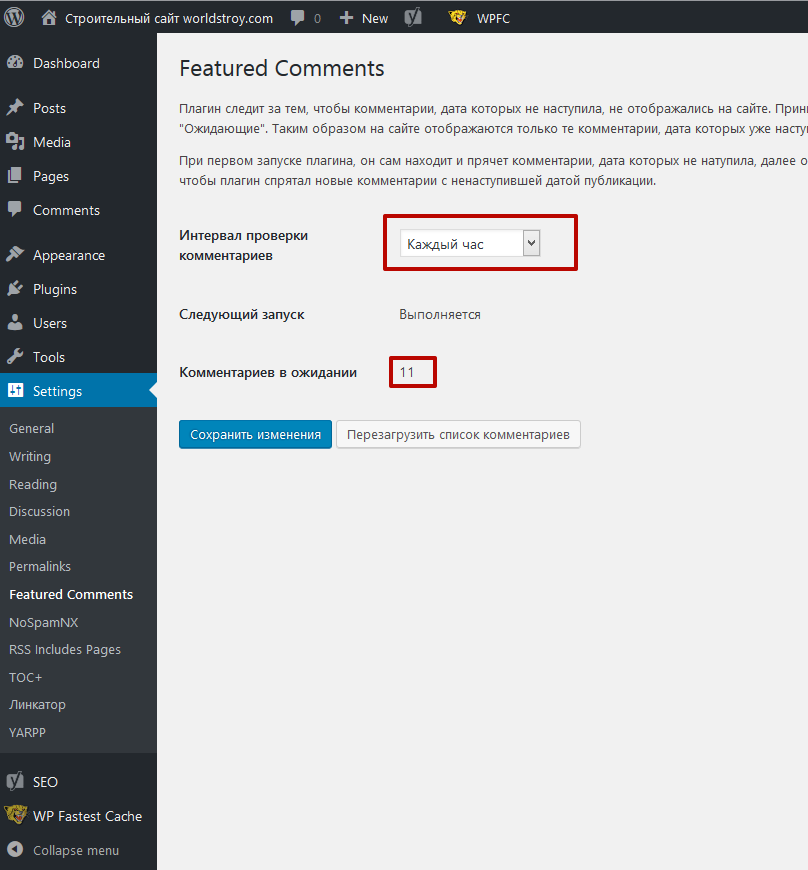
Task: Click the home site icon
Action: 49,18
